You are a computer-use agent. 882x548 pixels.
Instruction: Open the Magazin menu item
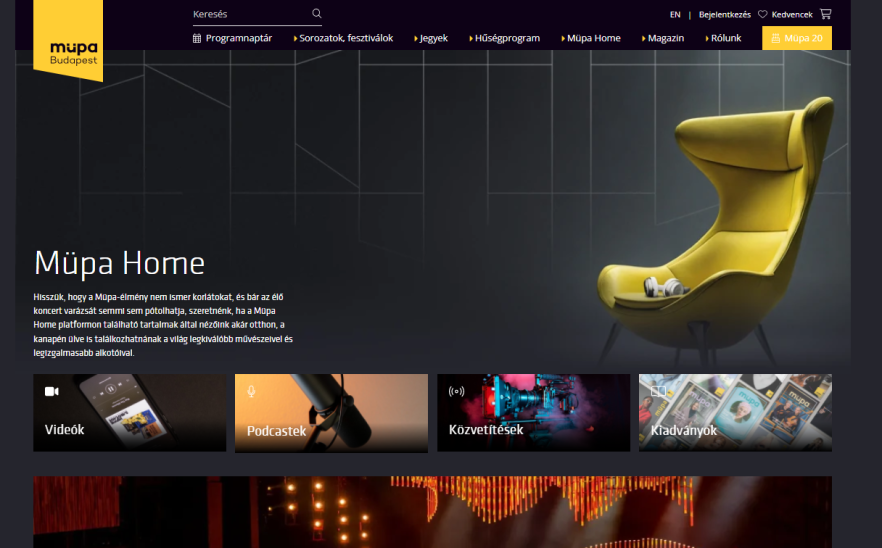[663, 38]
